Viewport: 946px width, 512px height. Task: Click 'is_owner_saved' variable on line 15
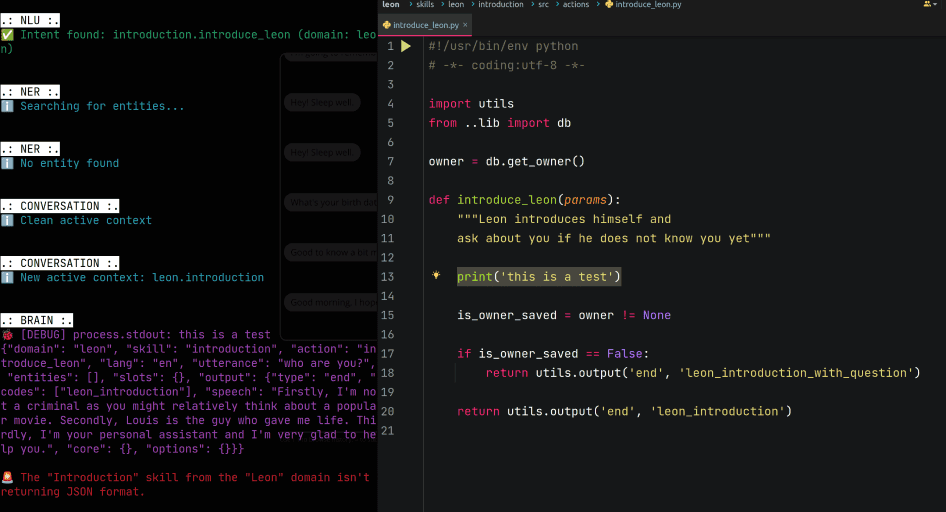(507, 315)
